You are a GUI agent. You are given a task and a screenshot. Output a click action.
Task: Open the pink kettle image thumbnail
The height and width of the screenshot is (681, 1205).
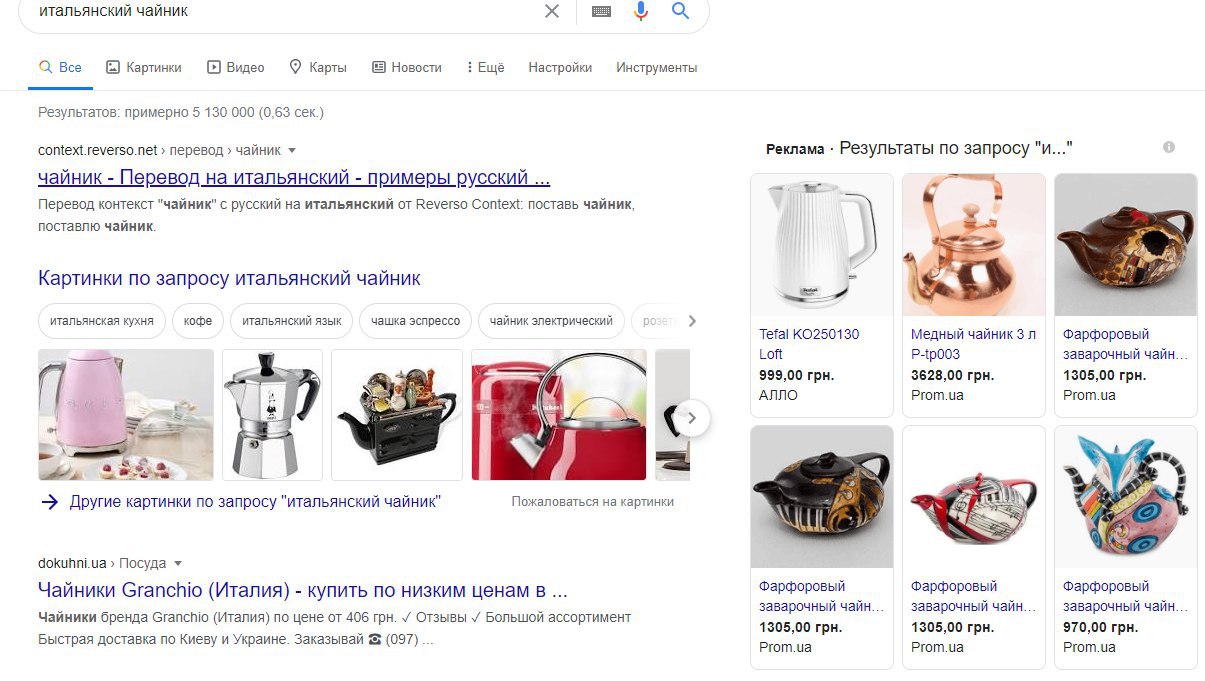[x=126, y=414]
